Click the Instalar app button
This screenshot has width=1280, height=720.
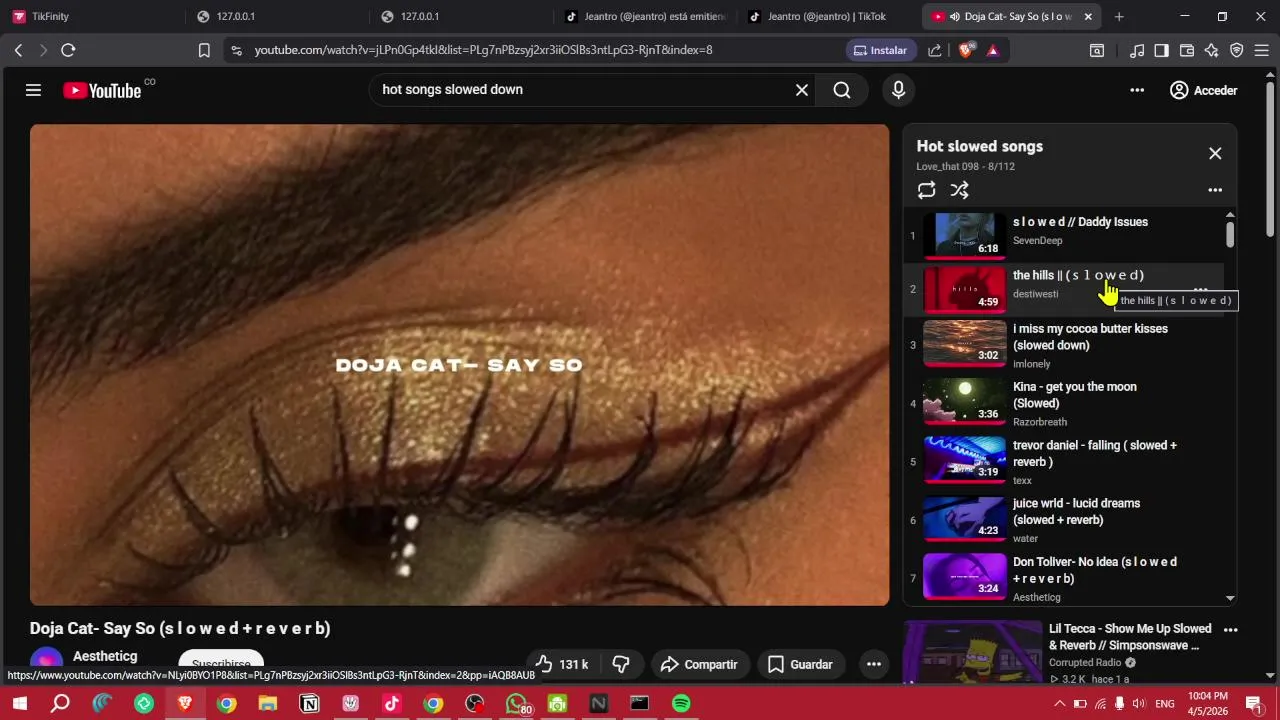click(881, 50)
